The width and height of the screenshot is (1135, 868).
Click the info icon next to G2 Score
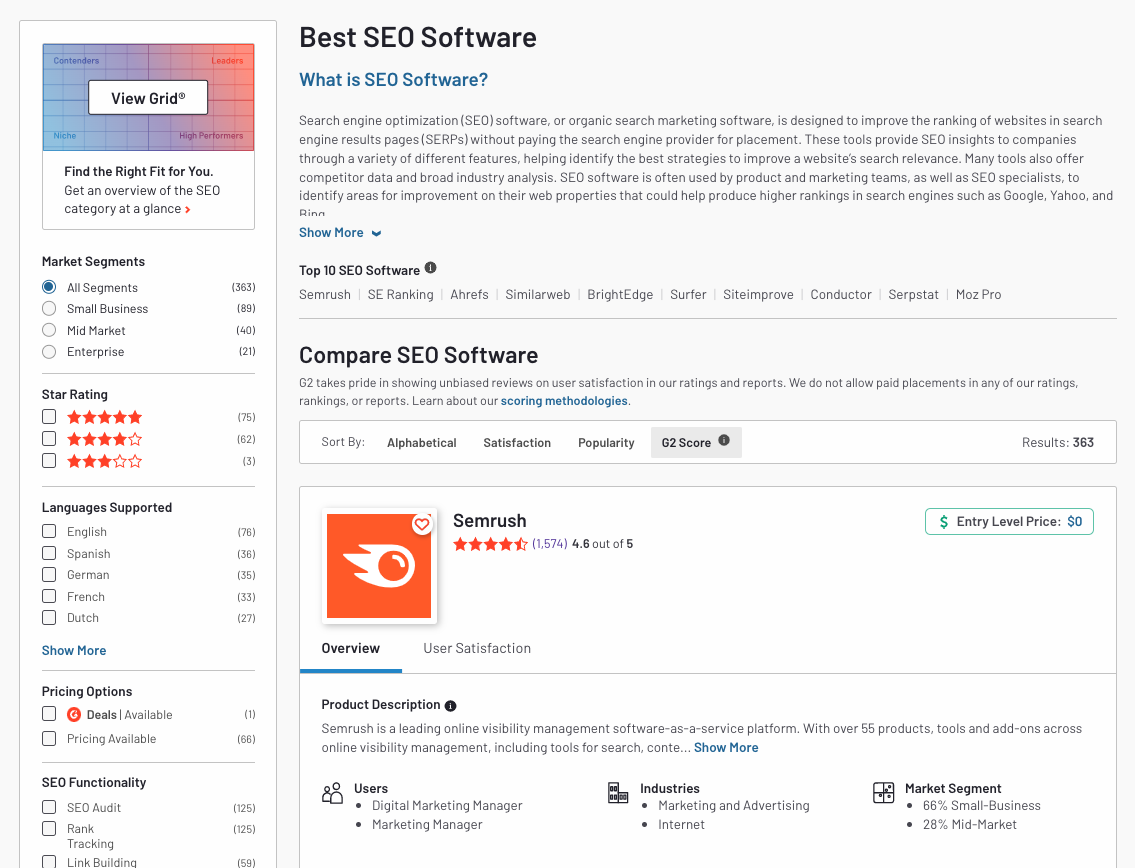click(x=724, y=441)
